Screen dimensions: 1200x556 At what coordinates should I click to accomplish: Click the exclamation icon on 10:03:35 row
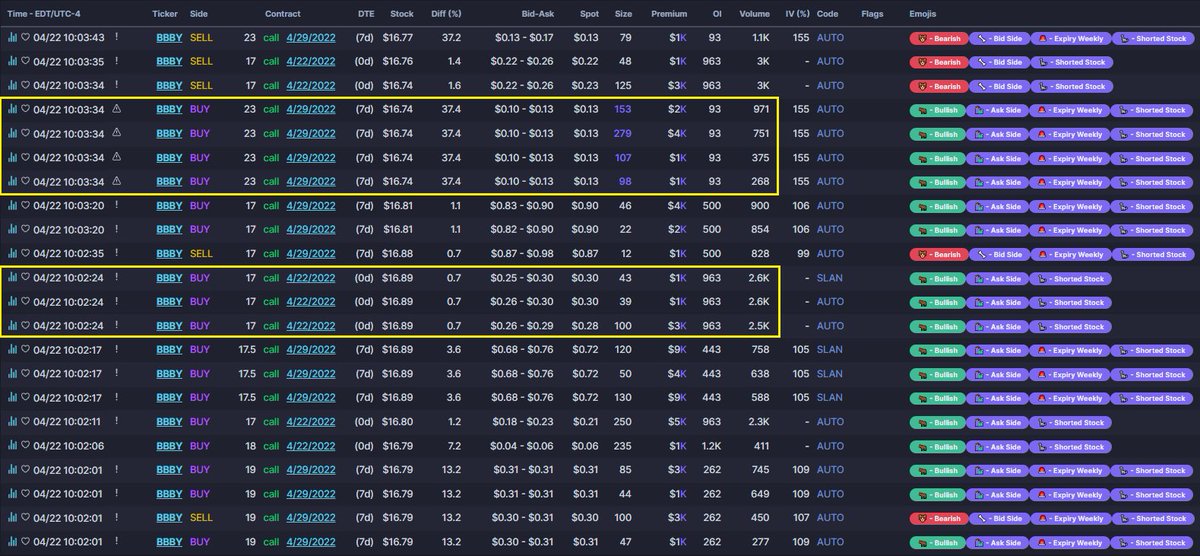[x=116, y=62]
